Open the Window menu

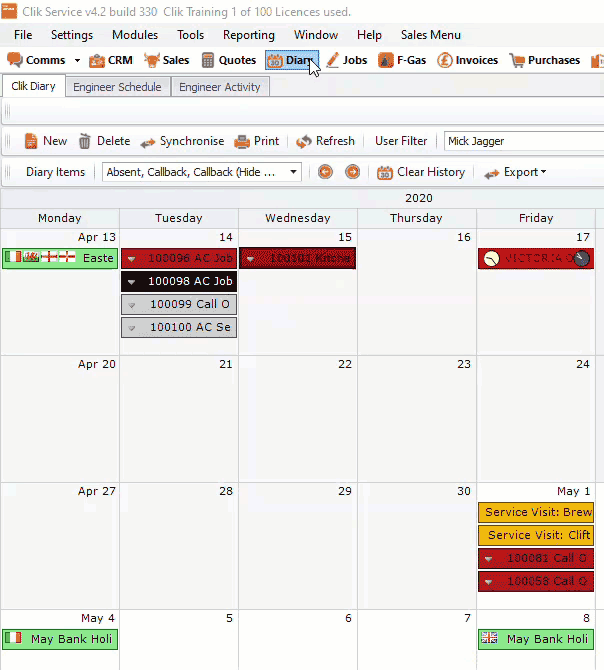tap(316, 35)
